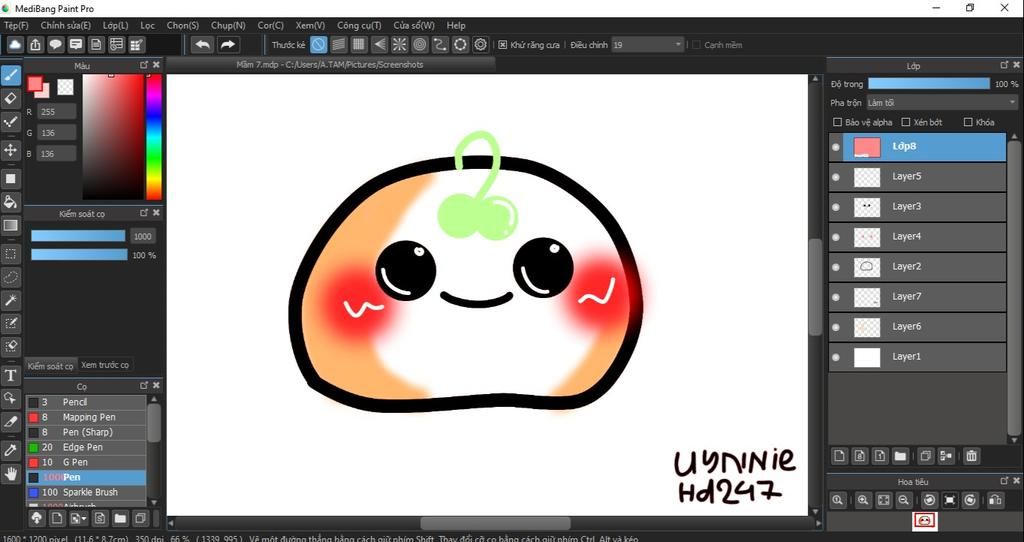Screen dimensions: 1024x542
Task: Zoom in using navigator magnifier plus
Action: coord(863,500)
